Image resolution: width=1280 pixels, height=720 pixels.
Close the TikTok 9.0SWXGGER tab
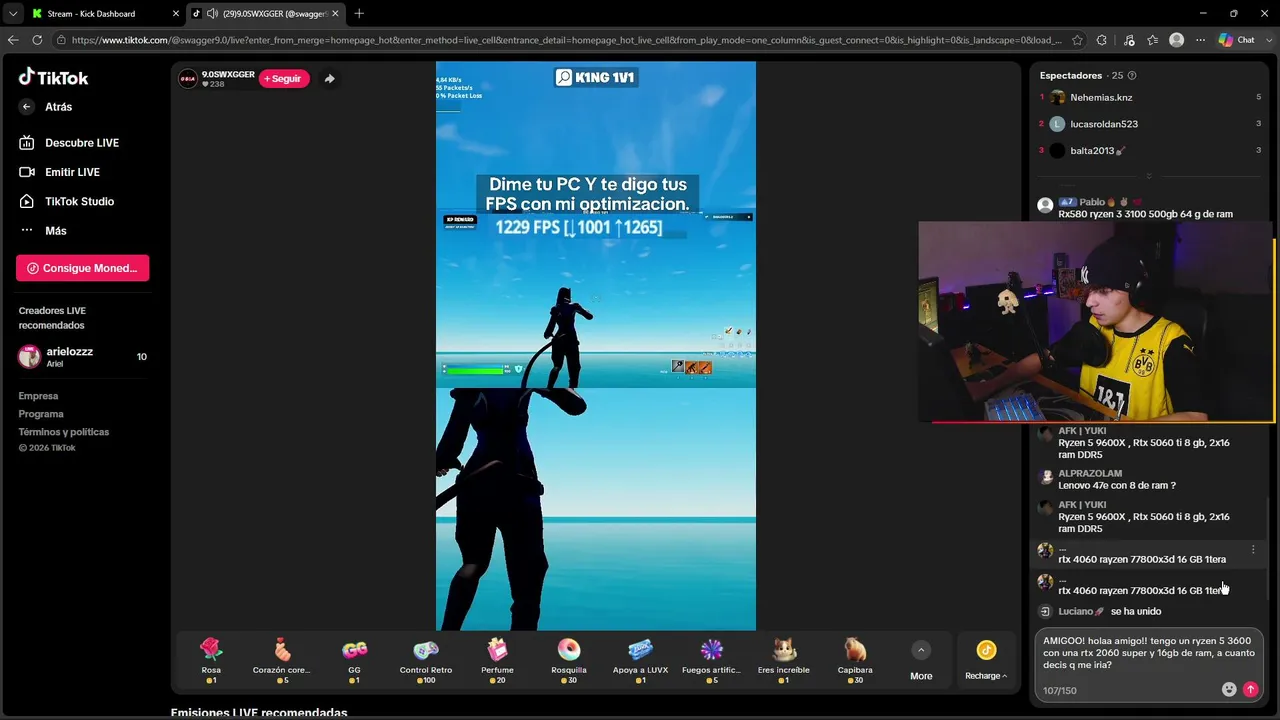335,14
